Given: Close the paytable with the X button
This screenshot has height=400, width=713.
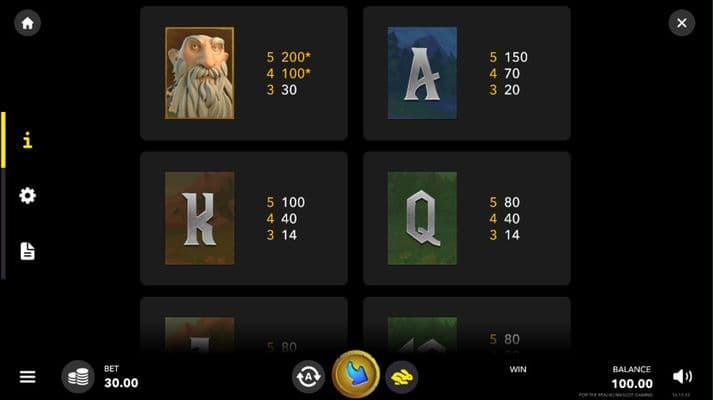Looking at the screenshot, I should (x=681, y=23).
